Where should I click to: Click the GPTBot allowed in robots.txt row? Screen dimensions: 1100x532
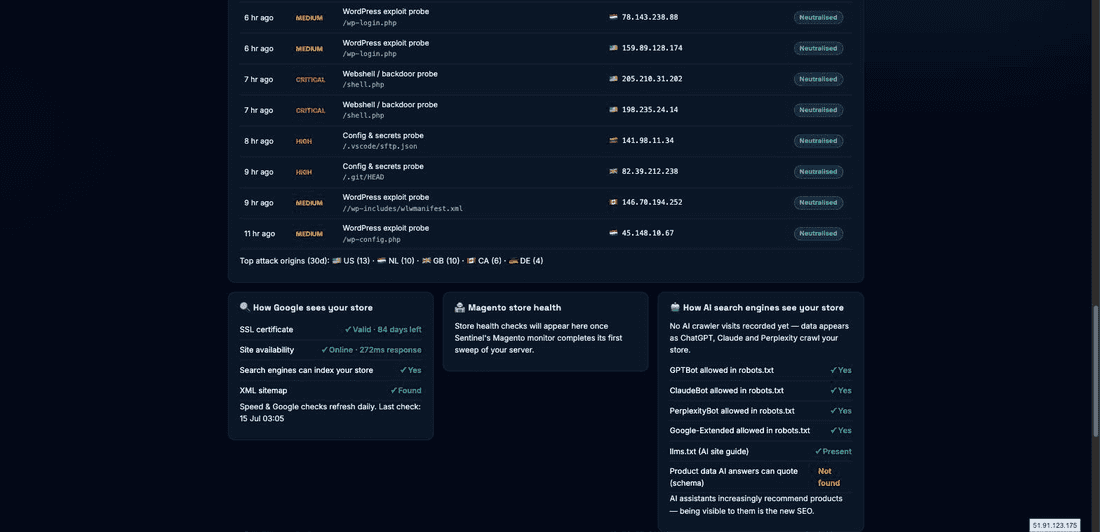click(760, 370)
